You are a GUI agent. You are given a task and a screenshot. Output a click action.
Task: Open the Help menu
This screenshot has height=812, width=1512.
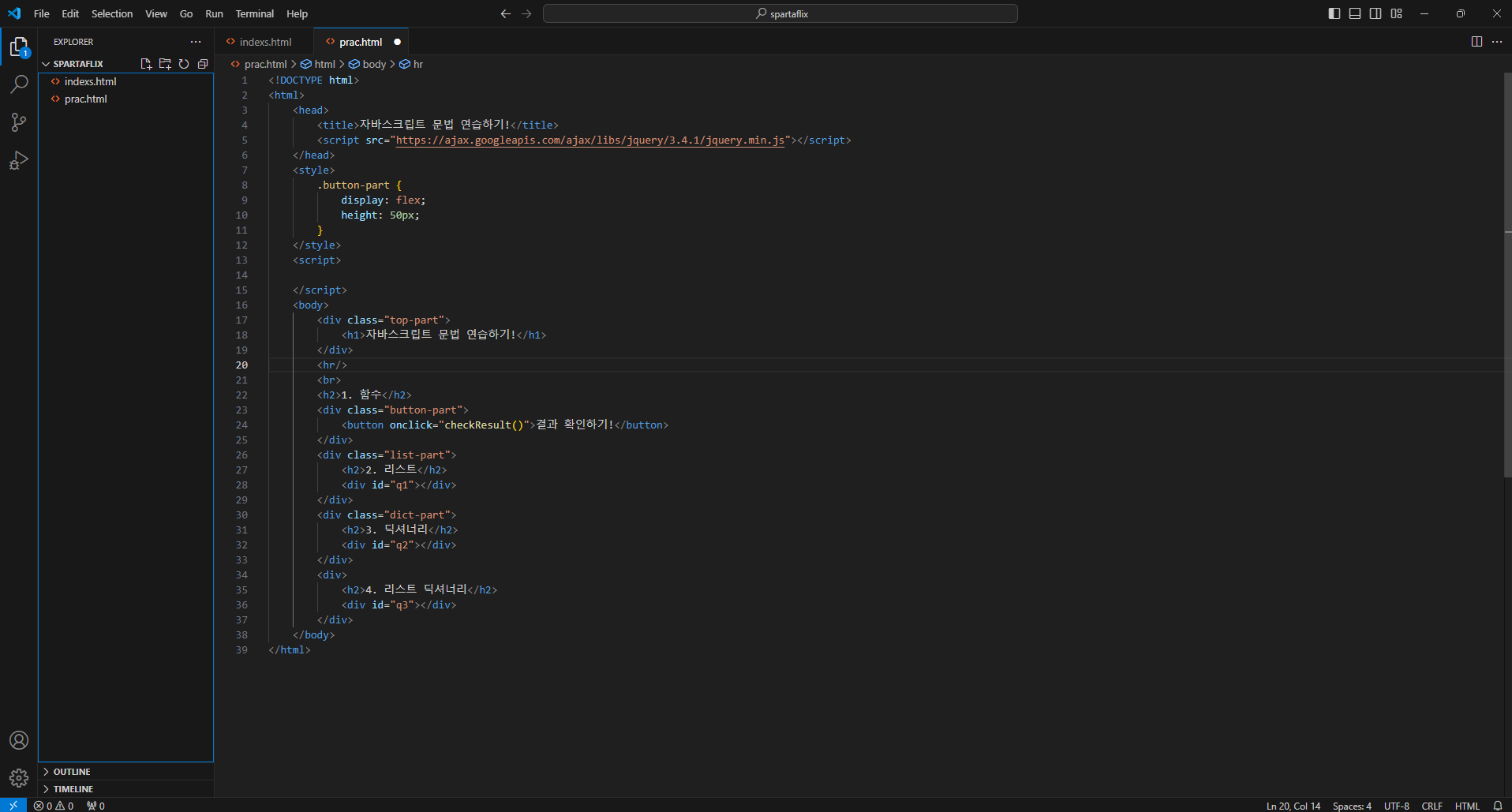[298, 13]
